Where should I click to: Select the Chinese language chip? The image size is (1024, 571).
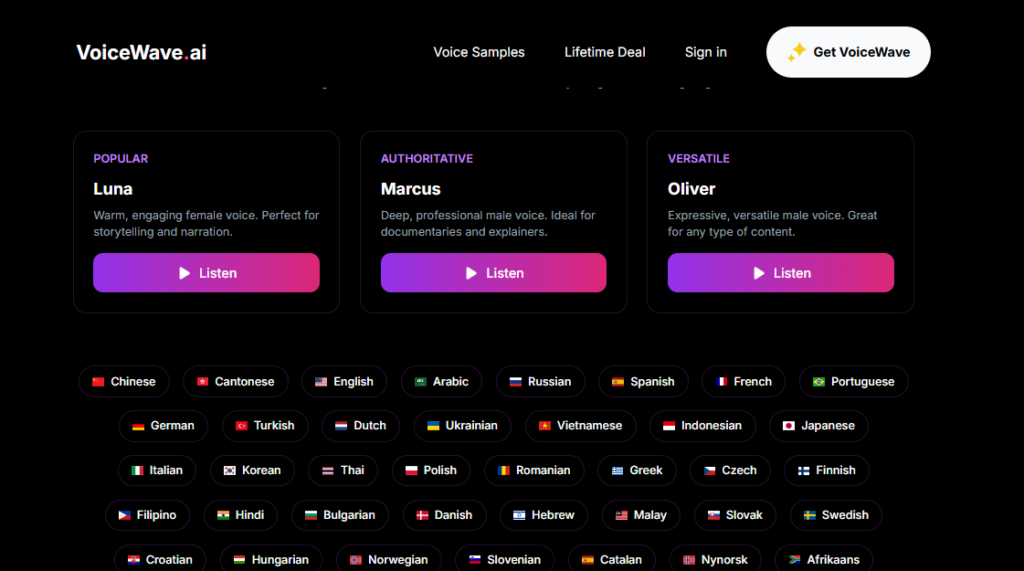[x=124, y=382]
